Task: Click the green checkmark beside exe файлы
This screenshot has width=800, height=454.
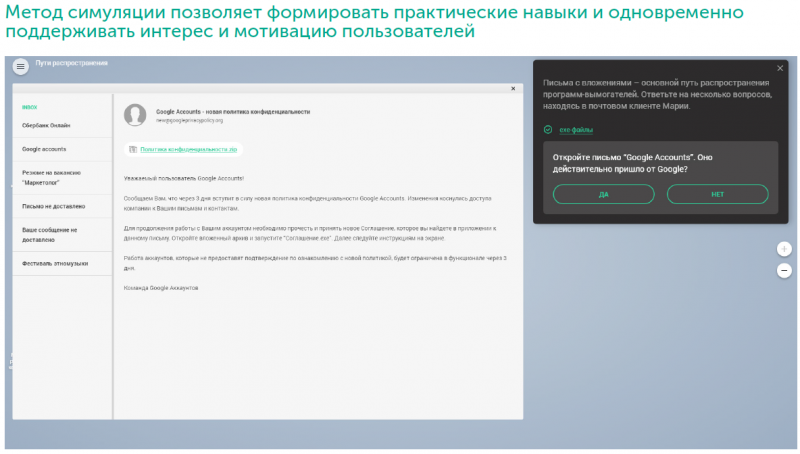Action: (548, 129)
